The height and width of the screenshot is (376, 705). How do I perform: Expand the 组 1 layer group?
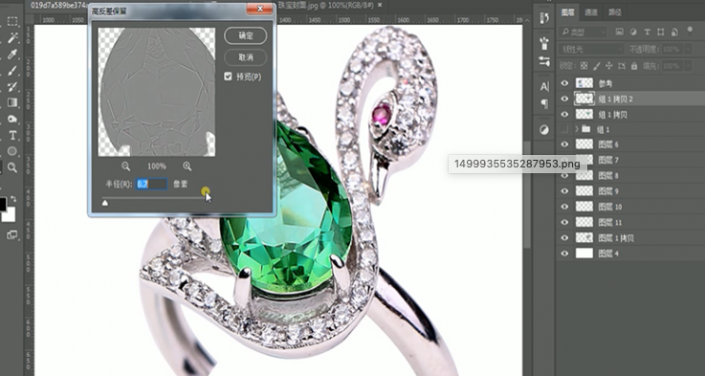pos(576,130)
